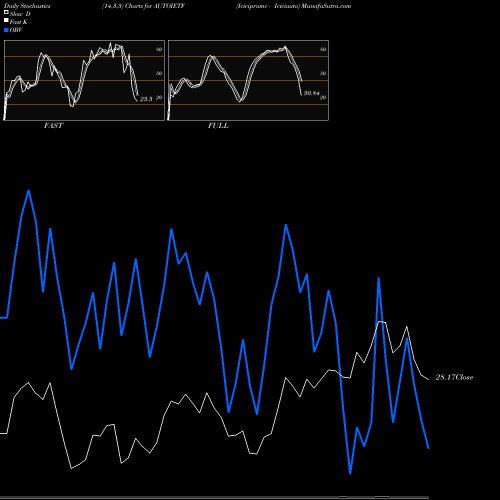Image resolution: width=500 pixels, height=500 pixels.
Task: Click the 50 axis label in FULL chart
Action: point(323,73)
